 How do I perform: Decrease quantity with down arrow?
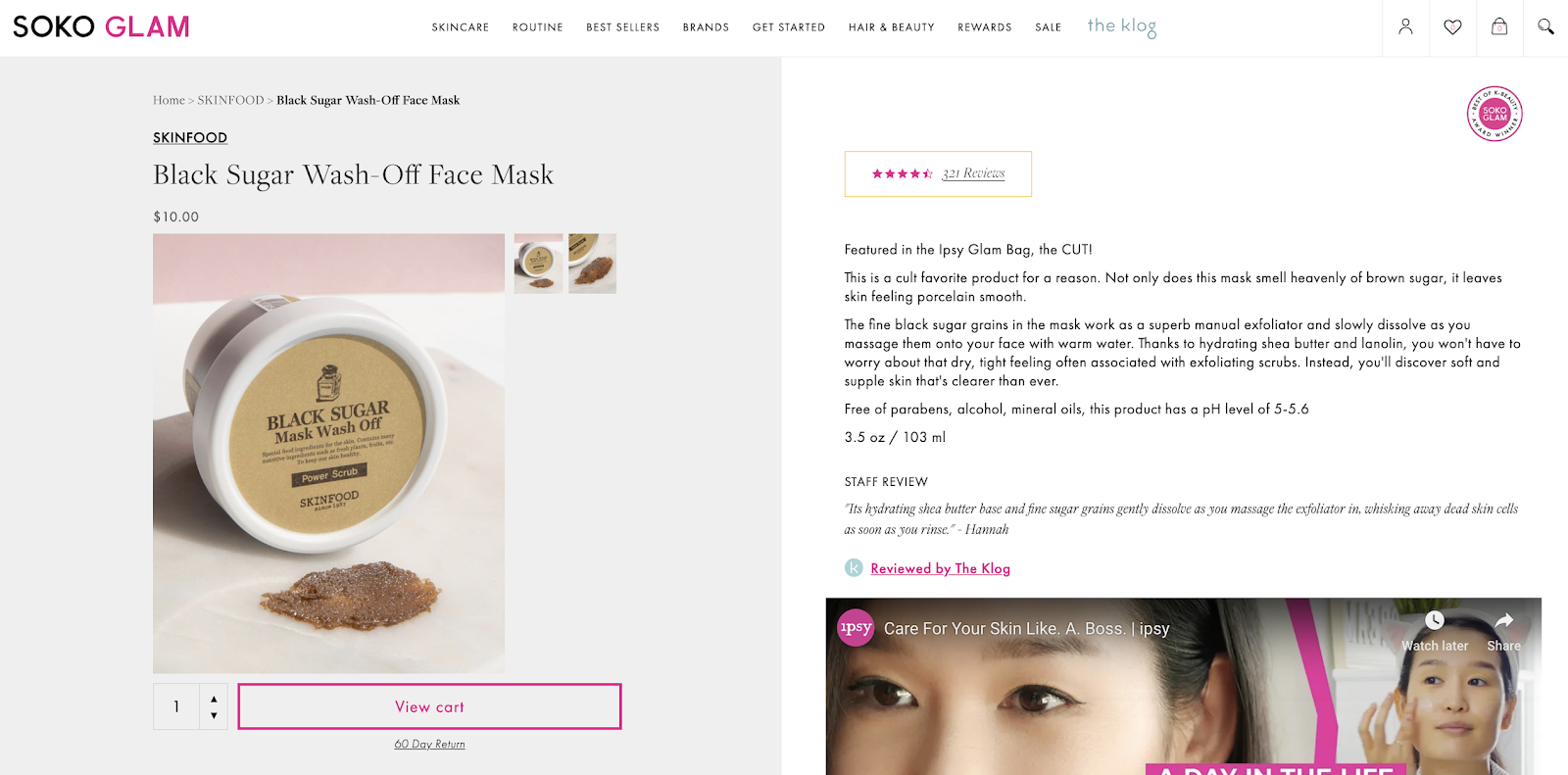[x=214, y=716]
